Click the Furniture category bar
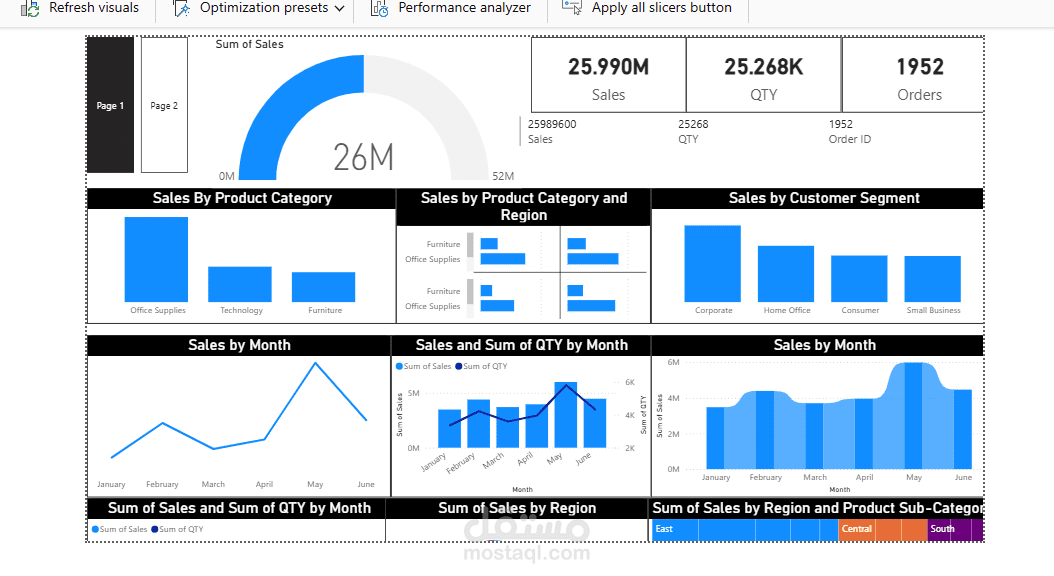This screenshot has height=576, width=1054. click(323, 287)
